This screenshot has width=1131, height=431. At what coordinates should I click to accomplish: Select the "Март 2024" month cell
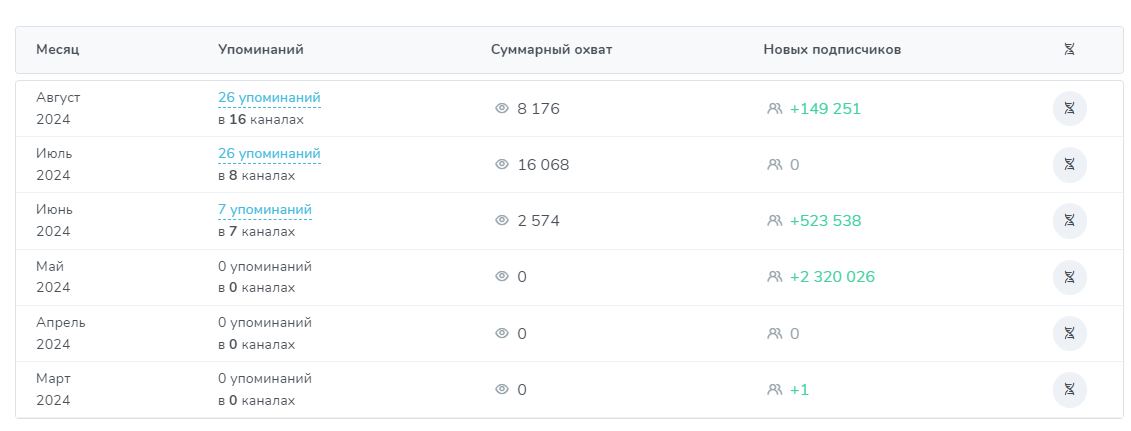tap(54, 389)
